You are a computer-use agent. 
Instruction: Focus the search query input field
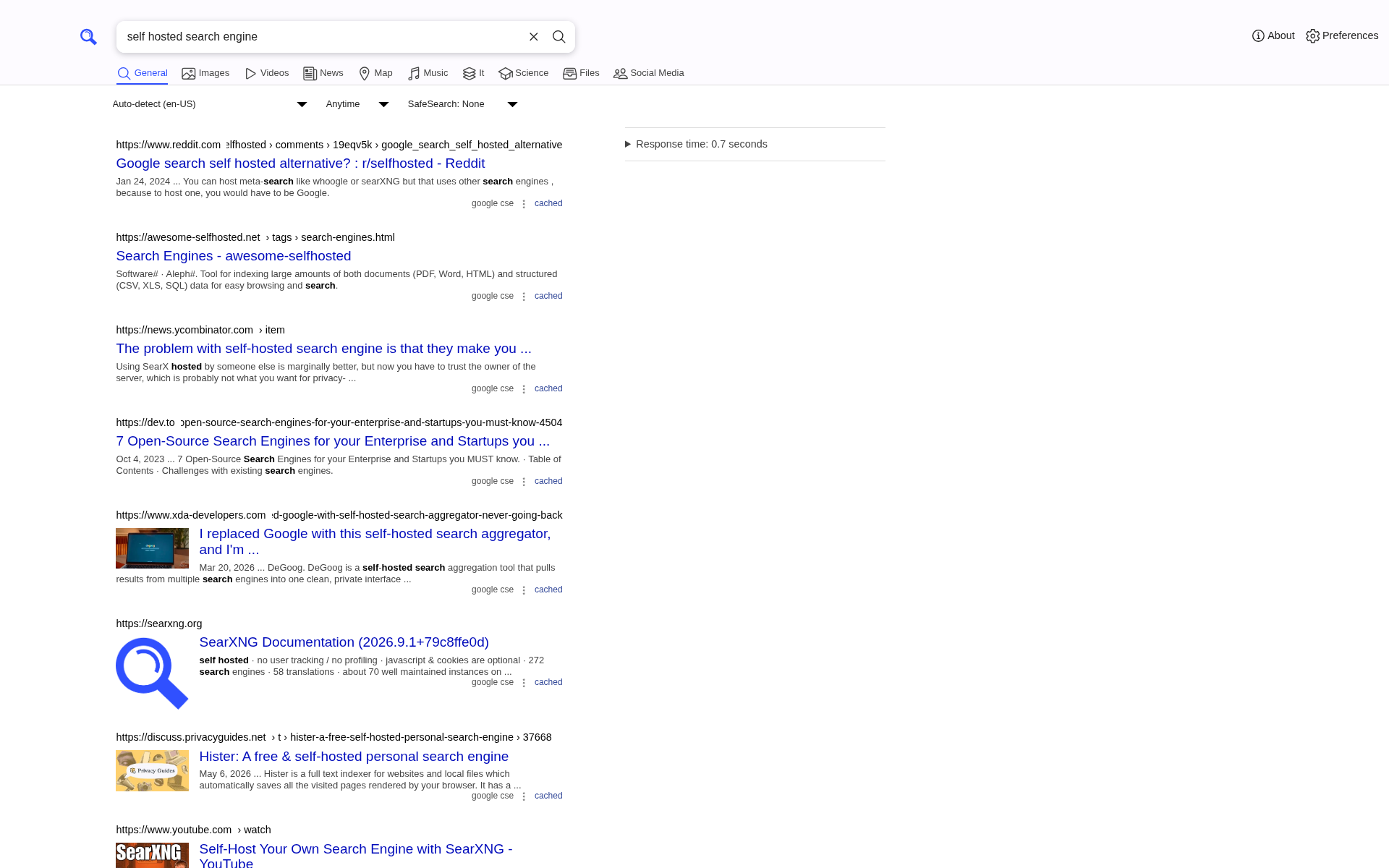coord(322,37)
